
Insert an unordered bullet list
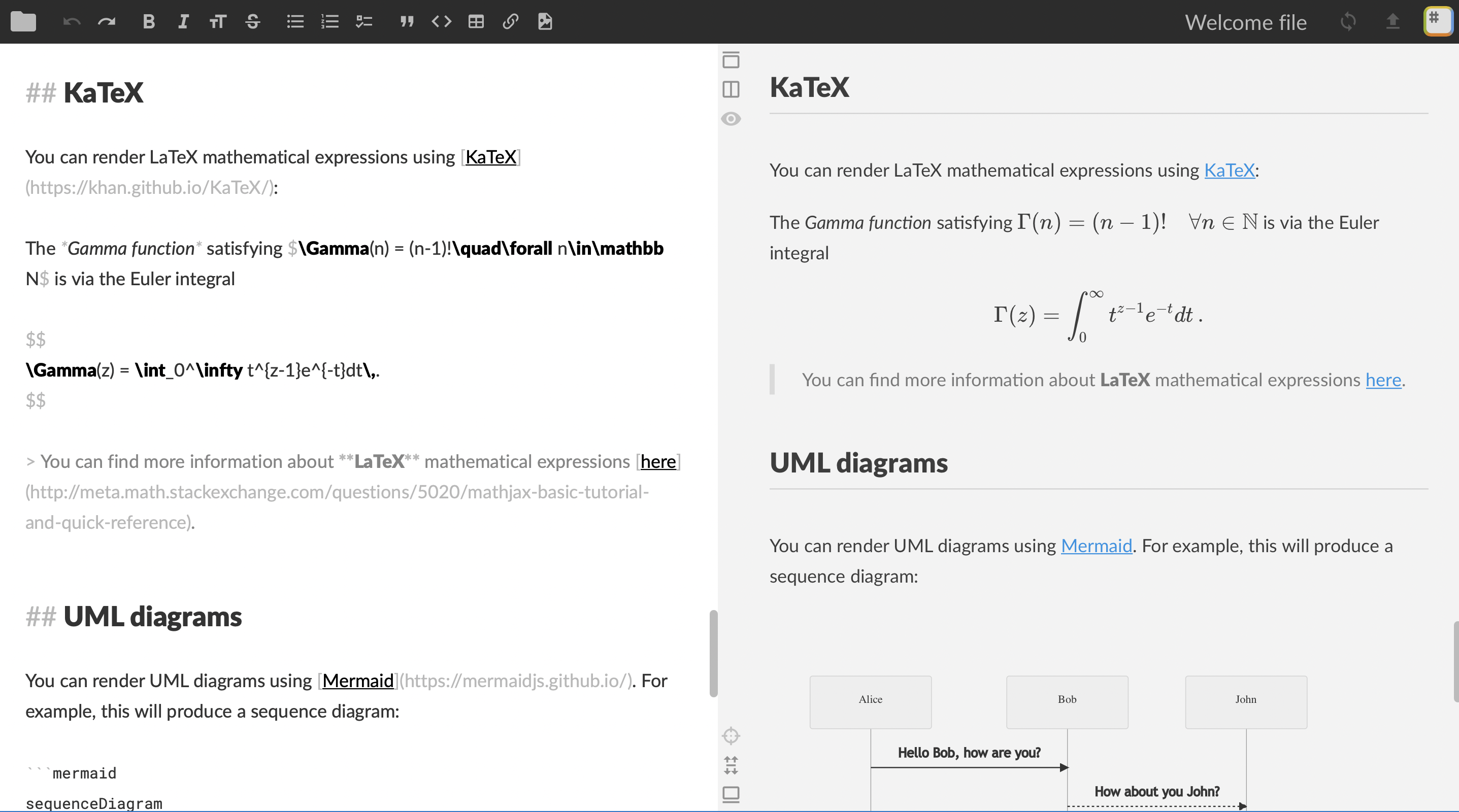(295, 21)
